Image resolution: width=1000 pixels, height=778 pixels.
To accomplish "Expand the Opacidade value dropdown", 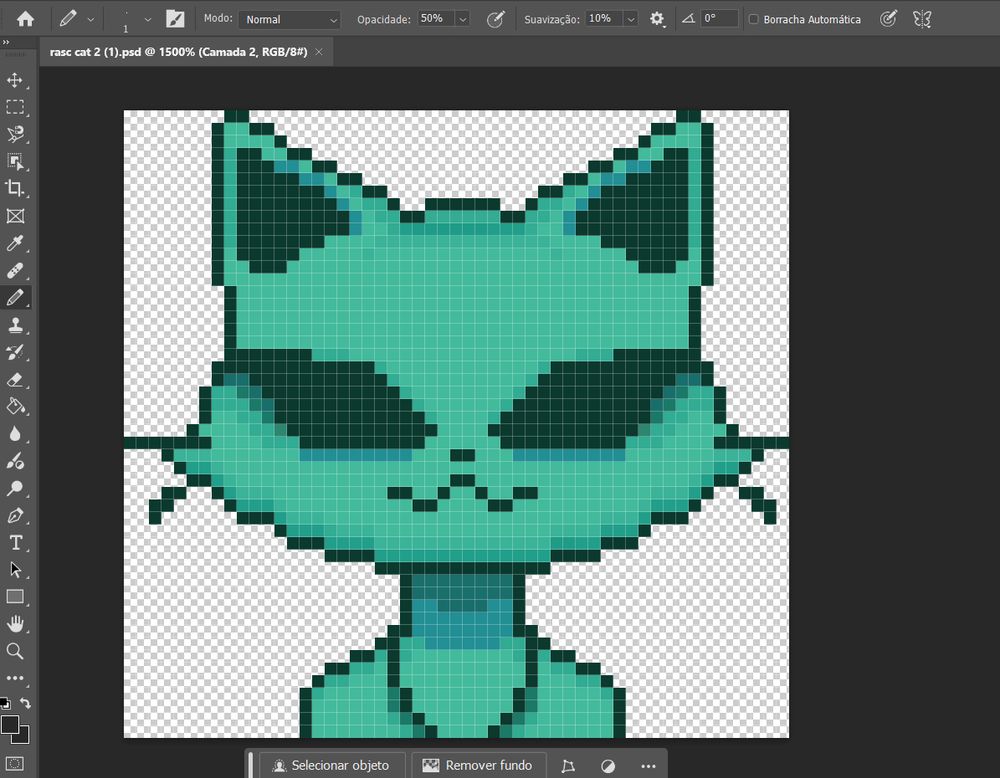I will 462,19.
